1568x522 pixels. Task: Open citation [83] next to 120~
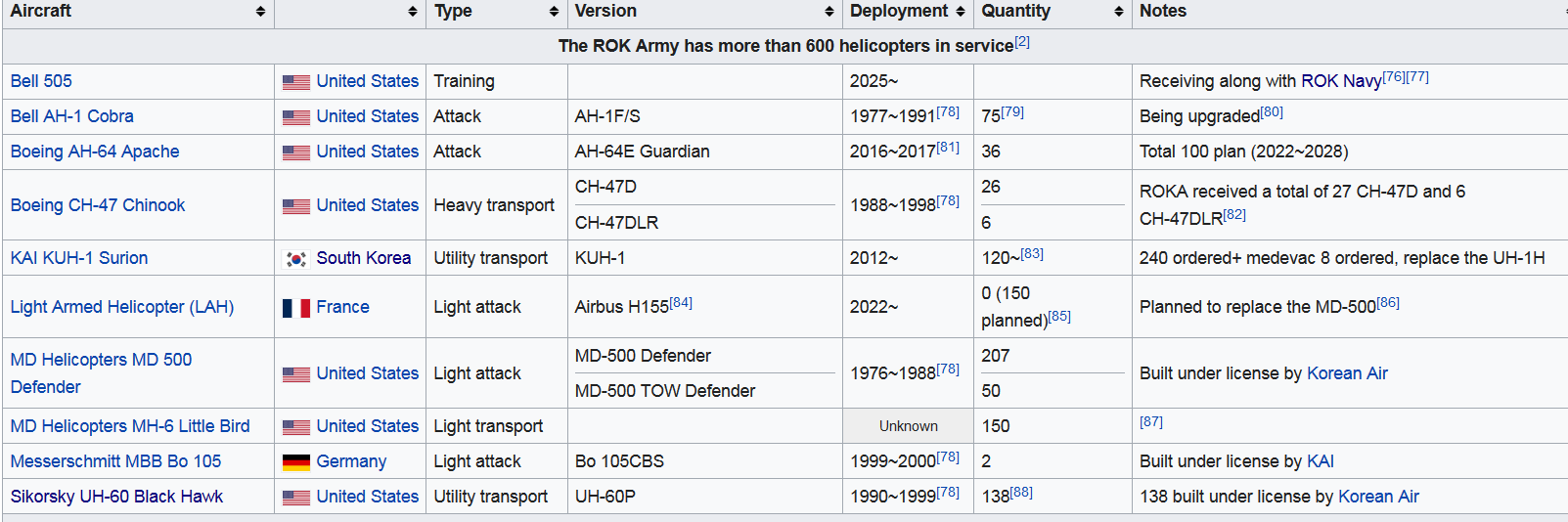pyautogui.click(x=1032, y=254)
